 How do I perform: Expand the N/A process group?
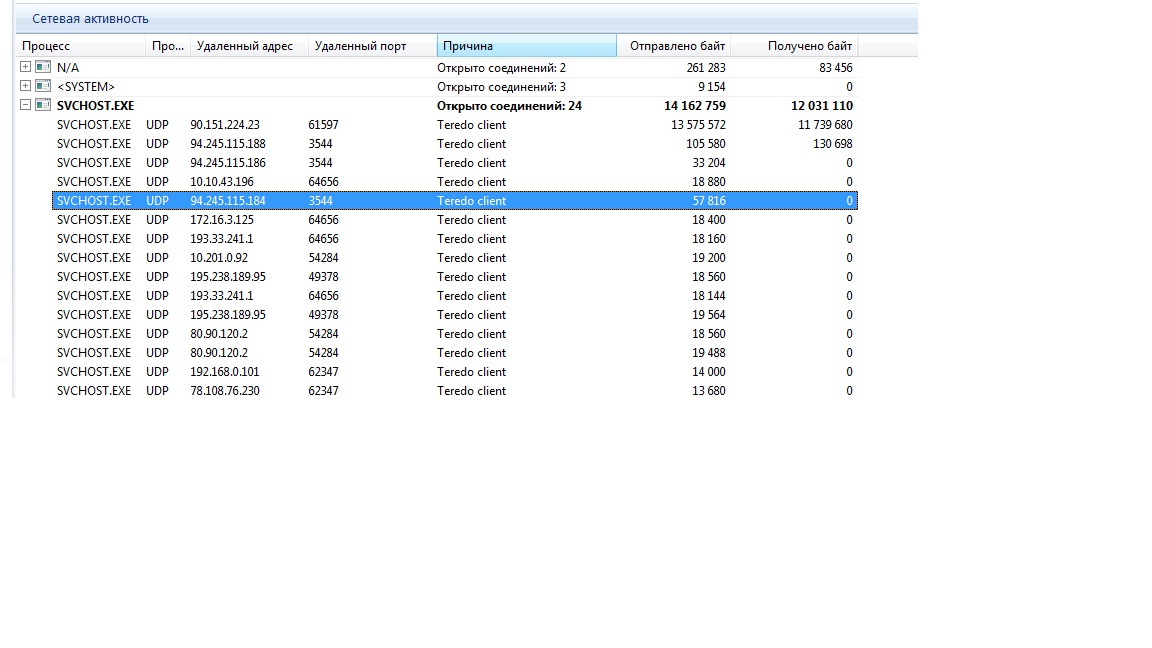point(25,67)
